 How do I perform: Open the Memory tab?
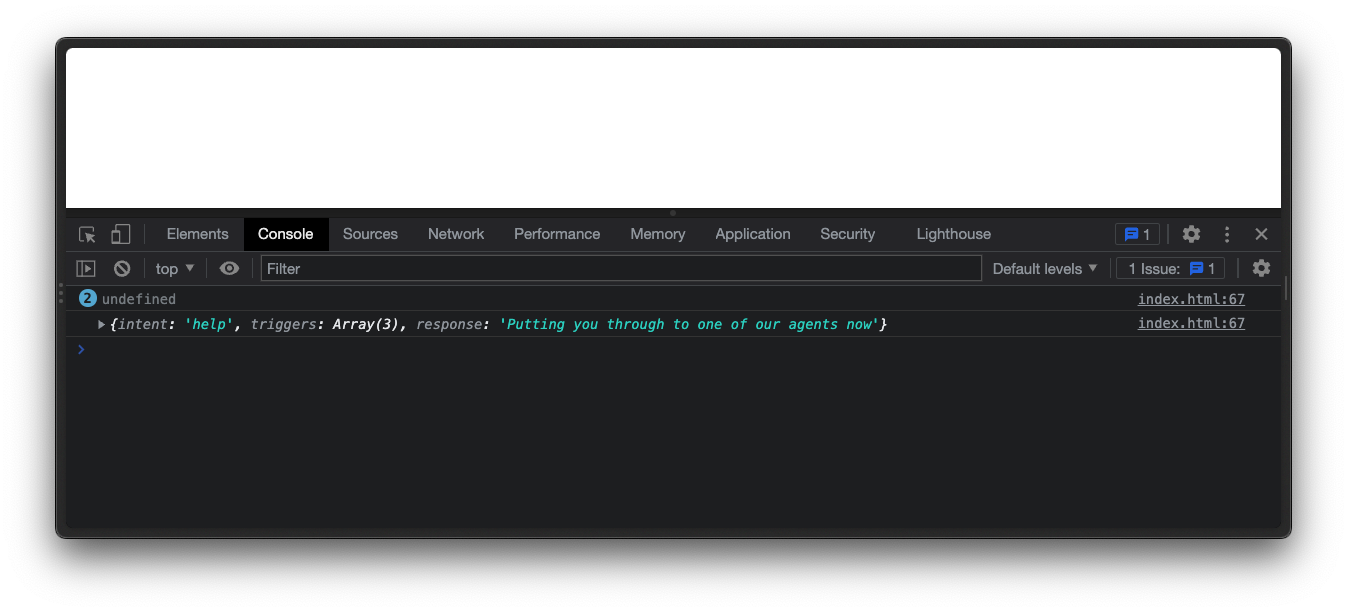tap(658, 234)
